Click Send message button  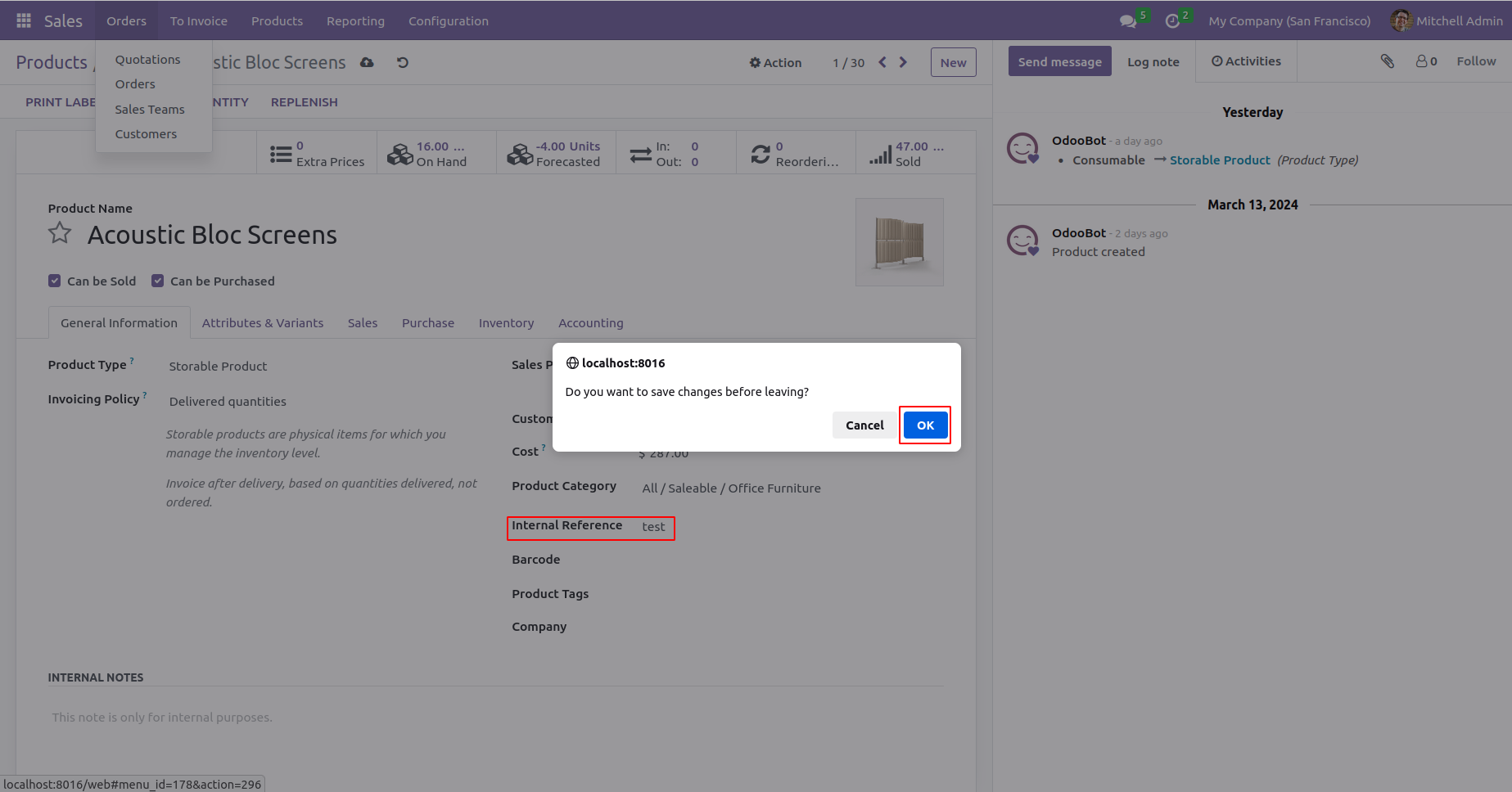(1060, 62)
